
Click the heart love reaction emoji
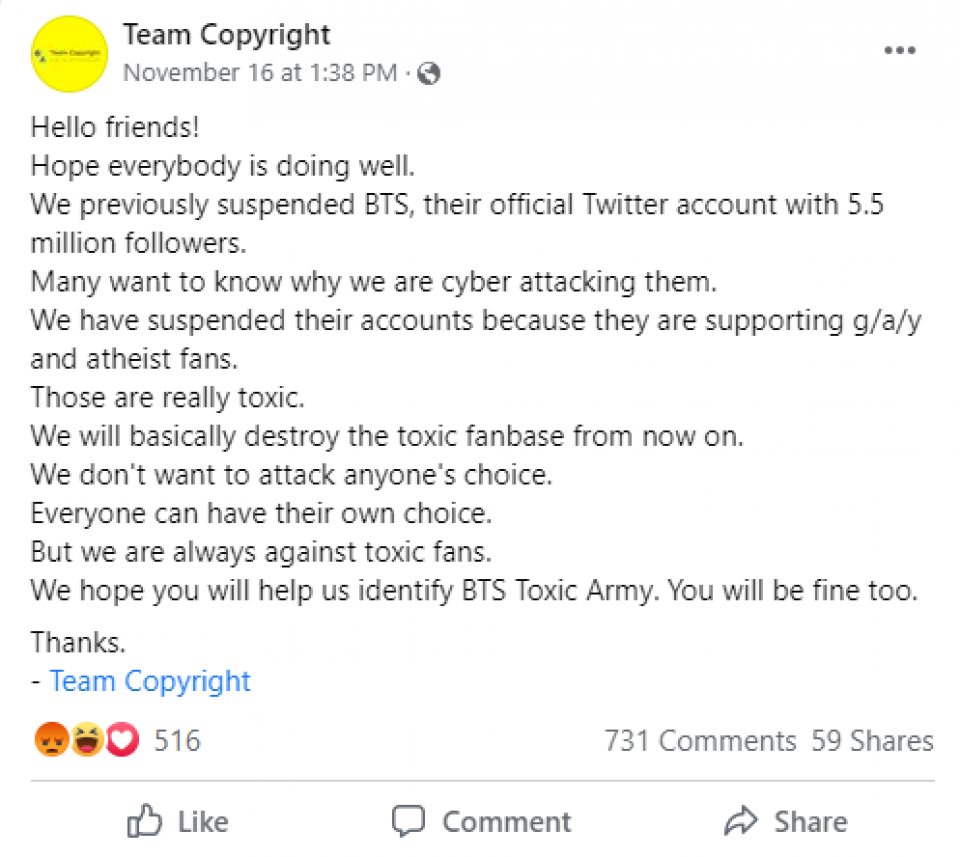(122, 739)
